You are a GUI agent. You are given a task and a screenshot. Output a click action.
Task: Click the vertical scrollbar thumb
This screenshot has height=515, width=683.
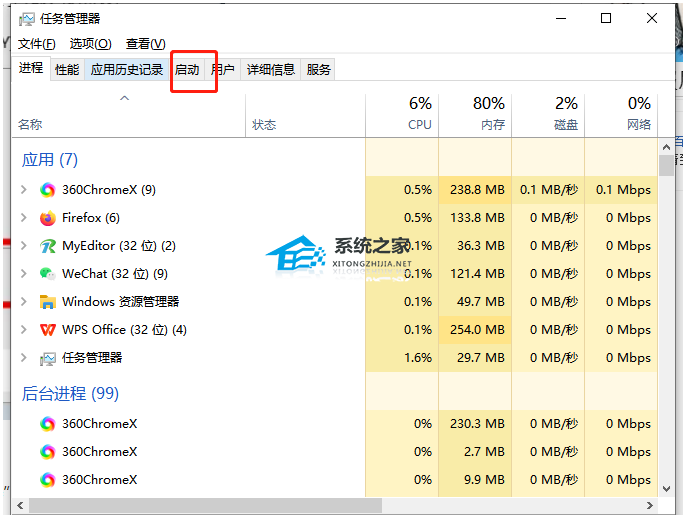(666, 166)
